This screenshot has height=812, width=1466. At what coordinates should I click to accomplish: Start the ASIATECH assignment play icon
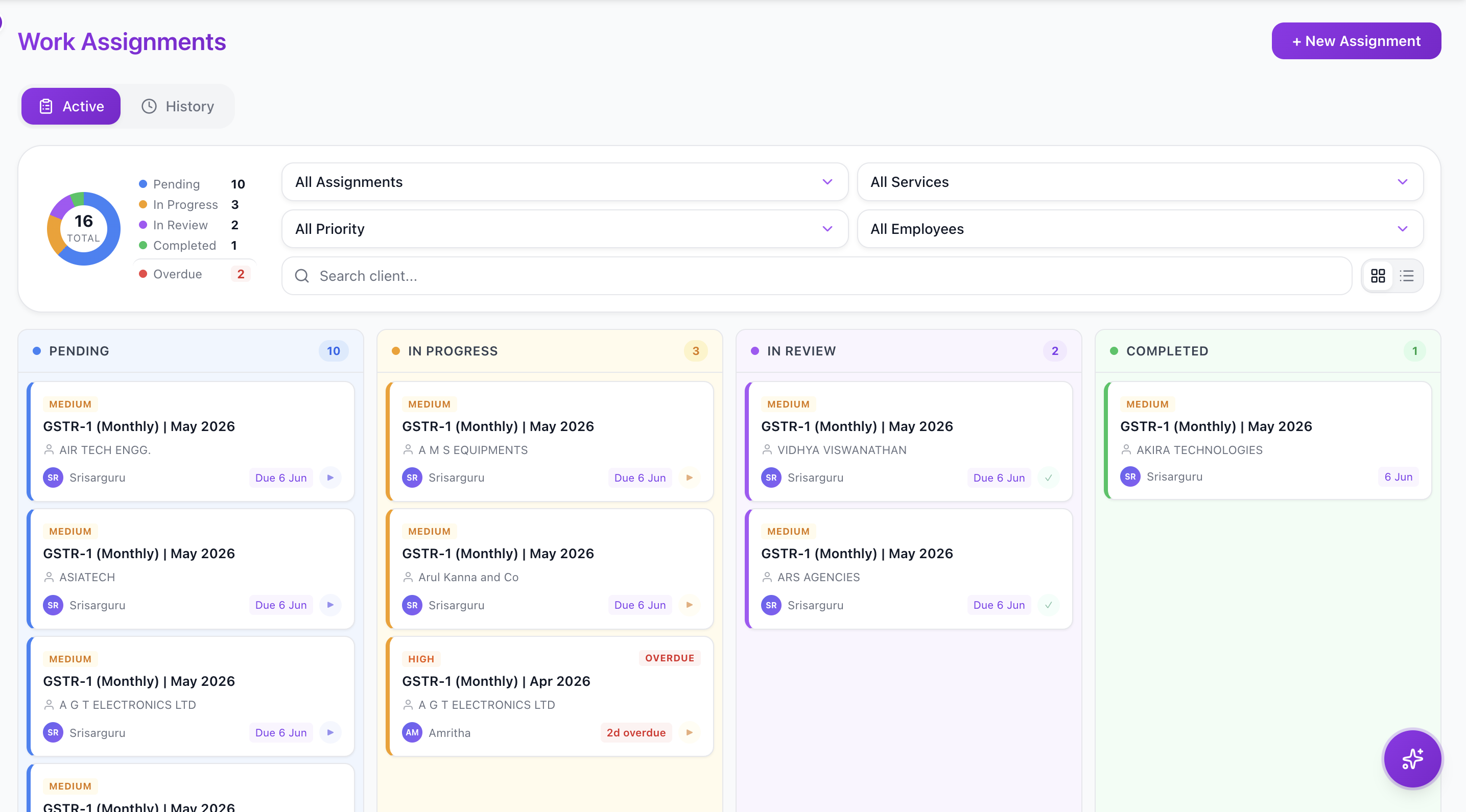(x=330, y=605)
